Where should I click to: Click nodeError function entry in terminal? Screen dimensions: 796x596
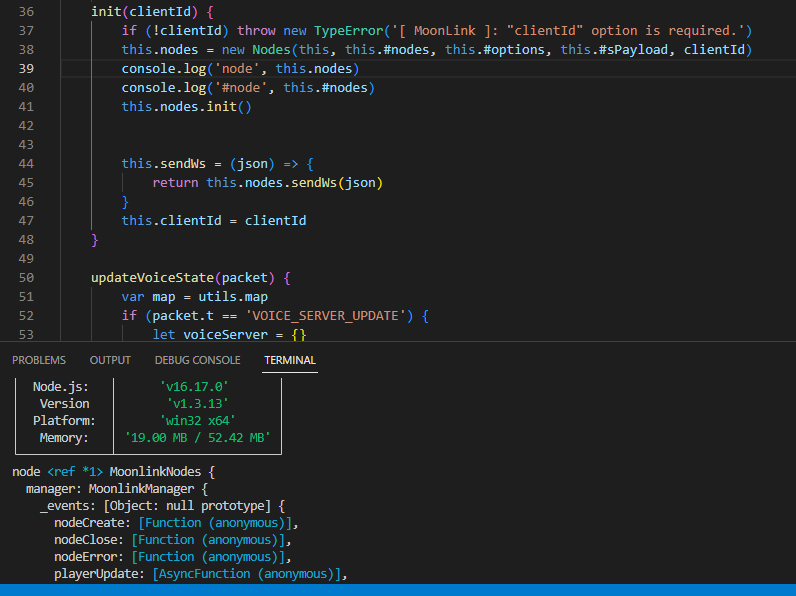pyautogui.click(x=173, y=557)
